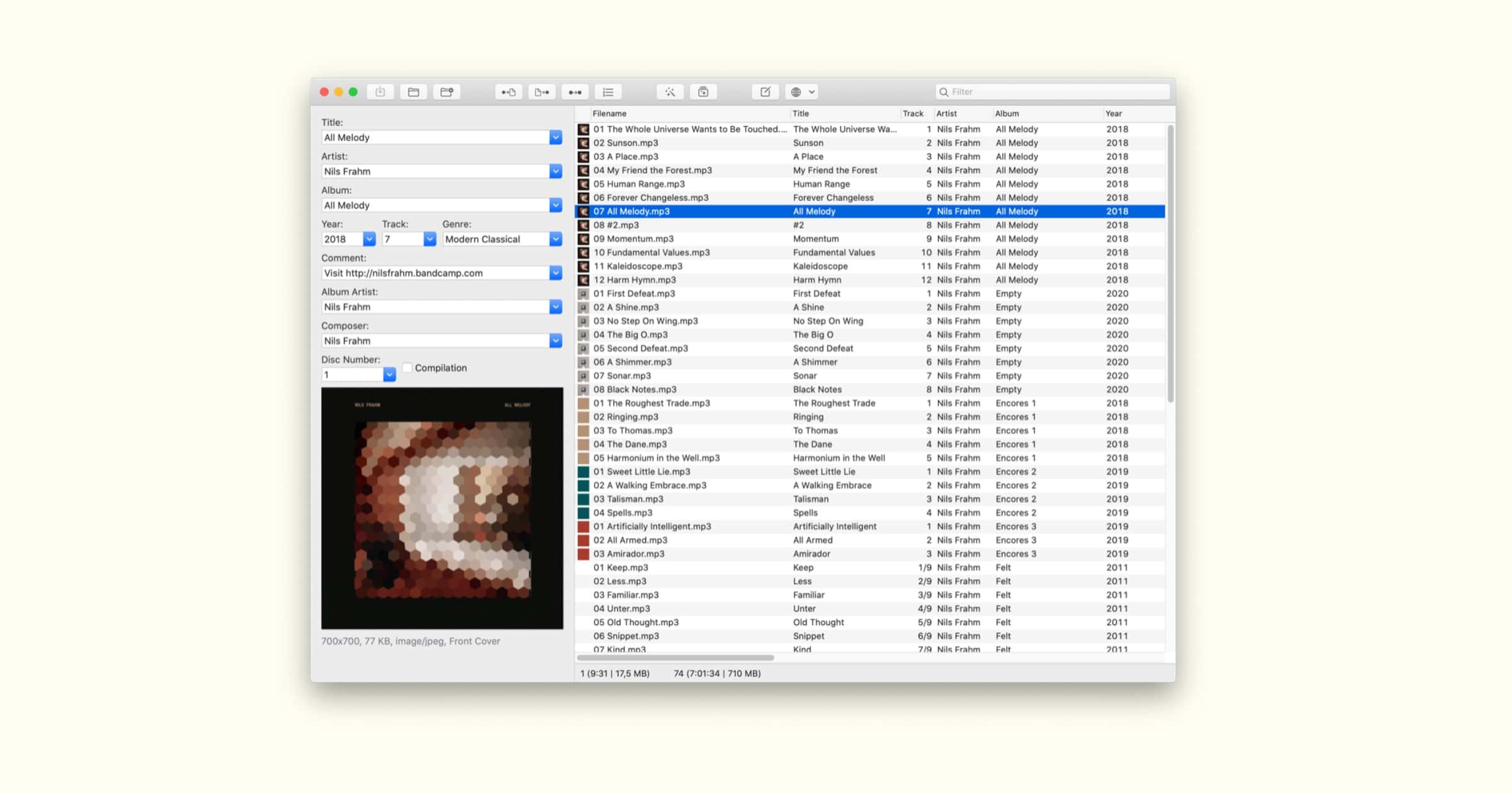Image resolution: width=1512 pixels, height=794 pixels.
Task: Expand the Genre dropdown showing Modern Classical
Action: click(555, 239)
